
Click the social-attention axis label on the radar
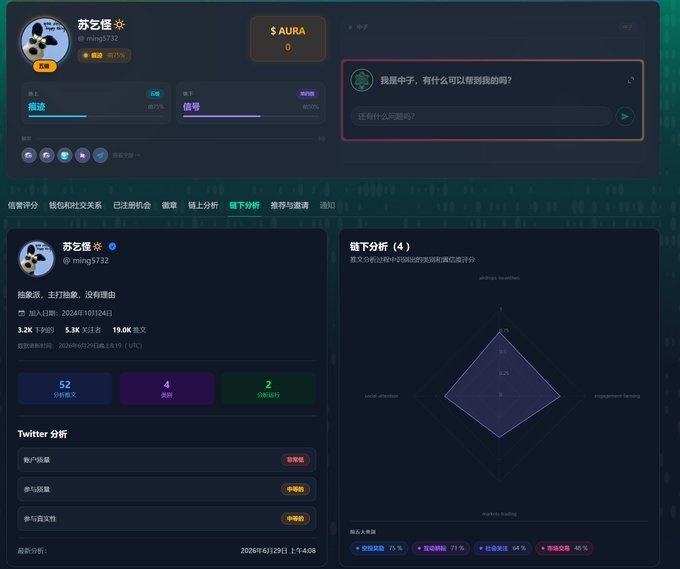coord(381,396)
